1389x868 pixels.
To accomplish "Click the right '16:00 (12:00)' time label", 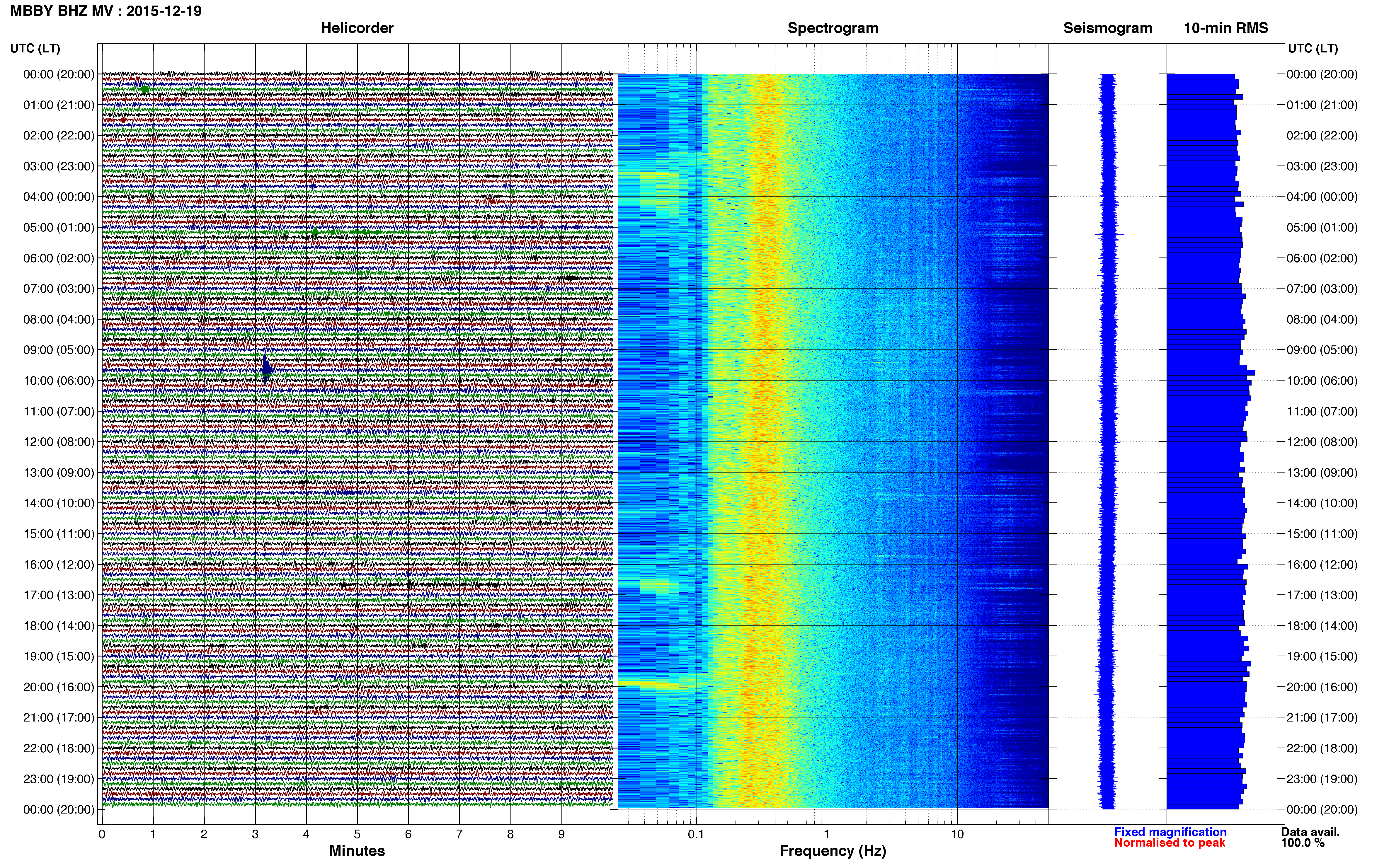I will coord(1322,564).
